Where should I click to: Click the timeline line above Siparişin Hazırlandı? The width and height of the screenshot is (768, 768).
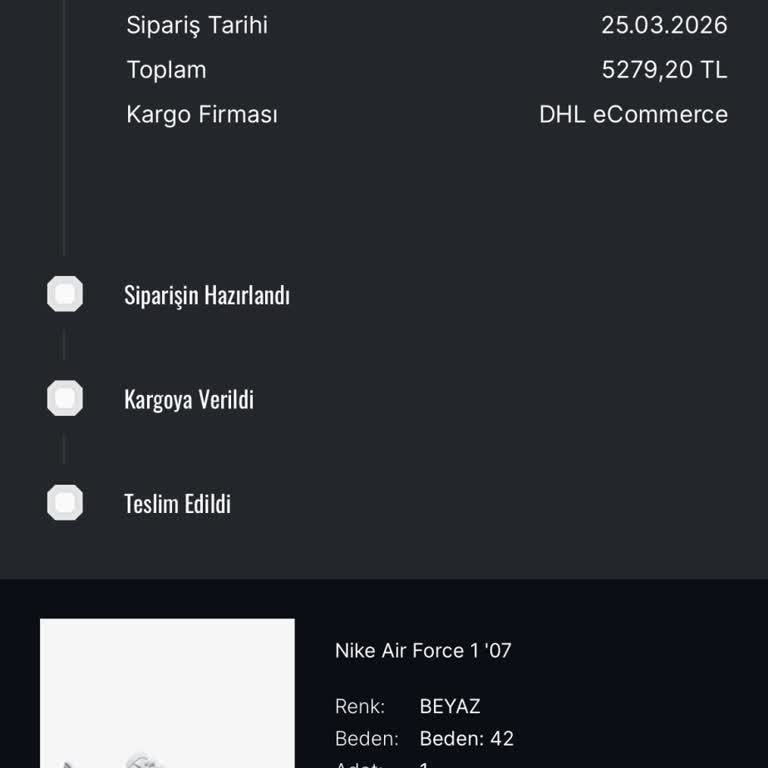(65, 150)
